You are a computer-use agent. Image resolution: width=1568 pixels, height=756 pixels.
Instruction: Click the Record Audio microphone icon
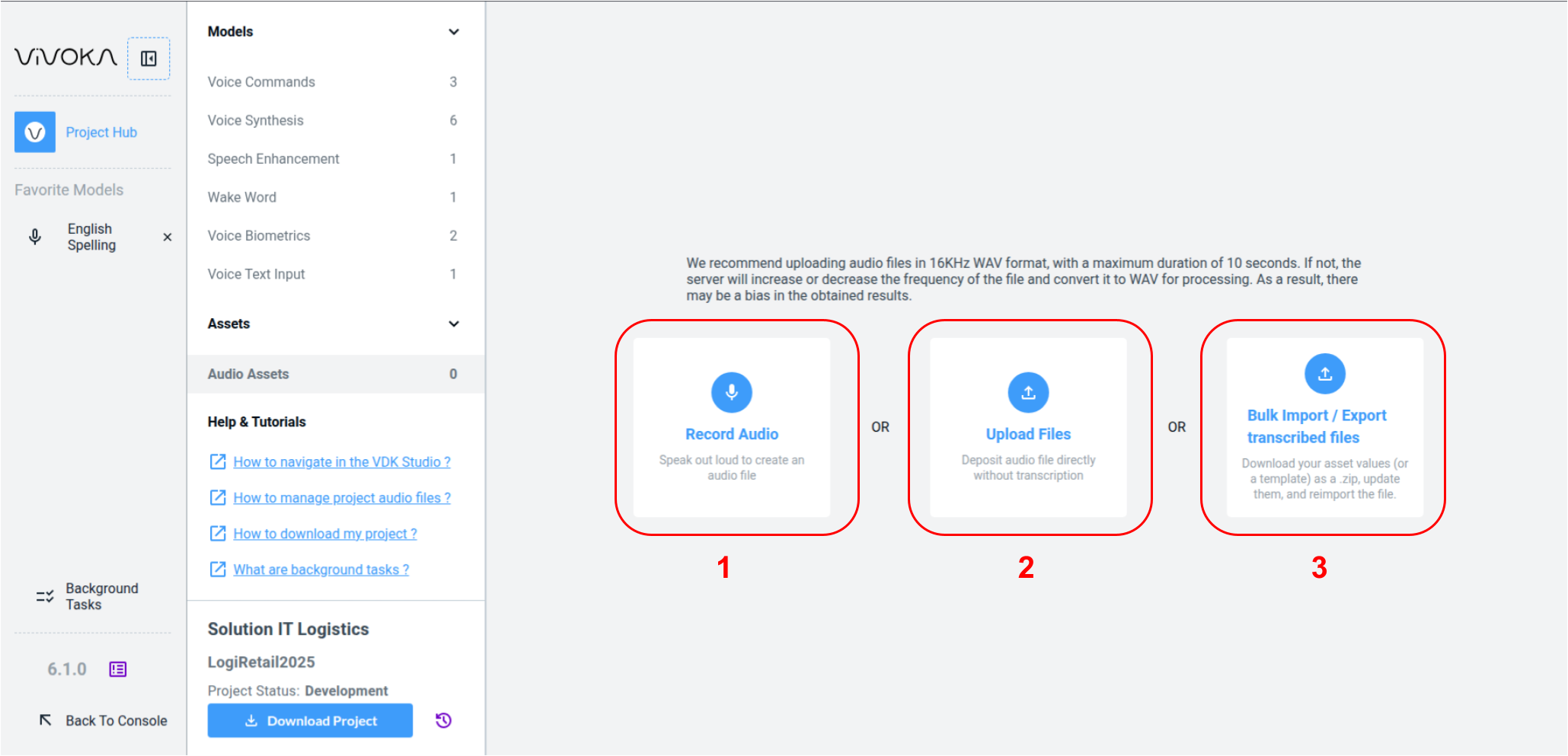point(731,392)
